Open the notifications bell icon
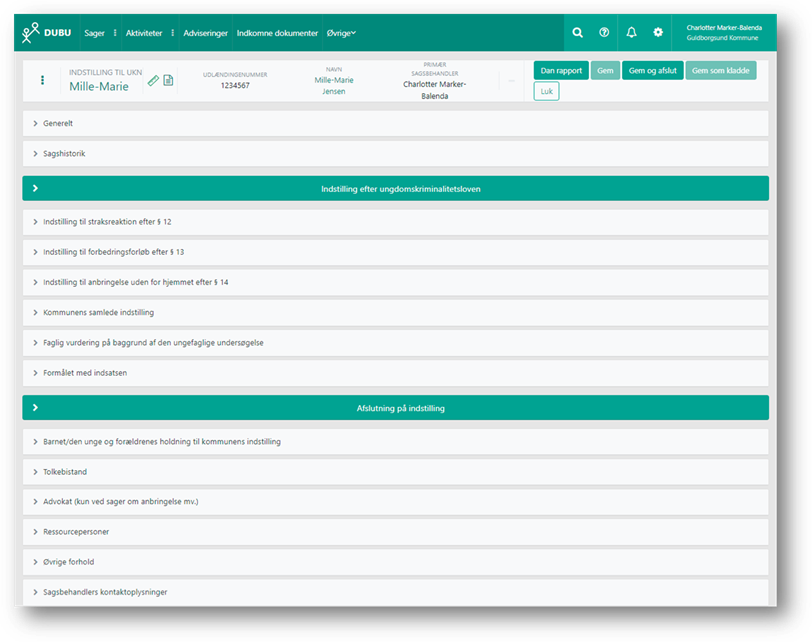 coord(631,33)
